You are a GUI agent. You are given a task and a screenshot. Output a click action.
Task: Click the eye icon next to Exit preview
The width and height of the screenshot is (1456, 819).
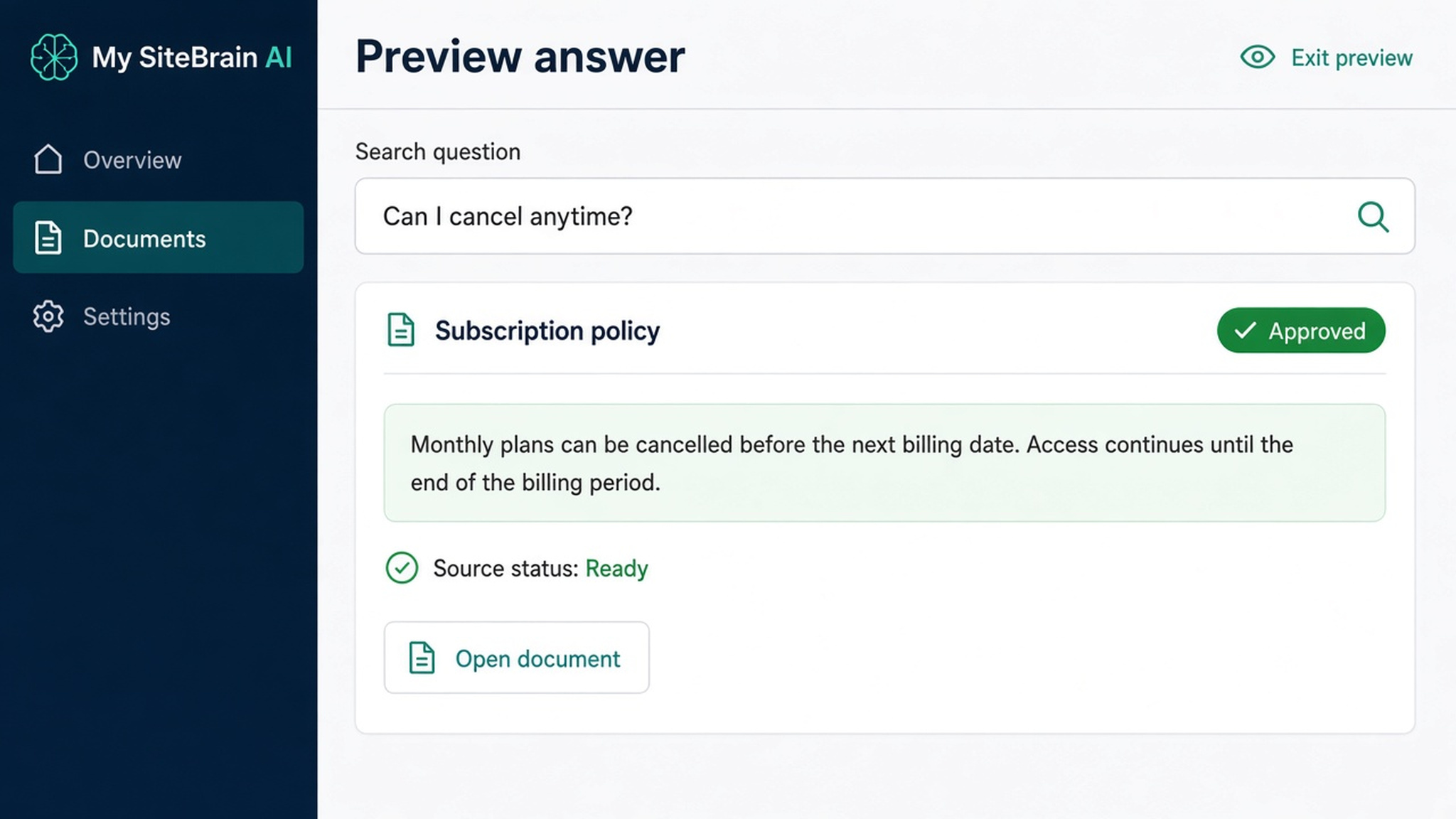point(1258,57)
